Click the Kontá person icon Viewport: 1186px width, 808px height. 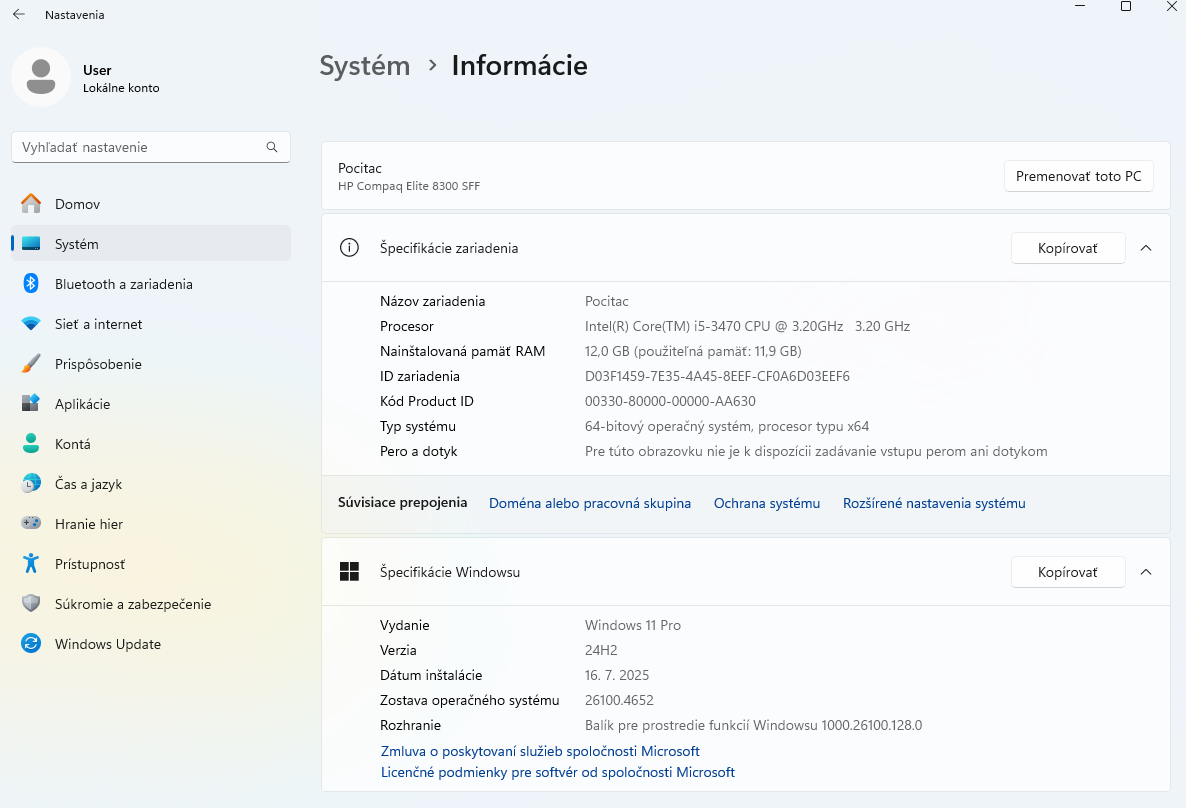(31, 443)
